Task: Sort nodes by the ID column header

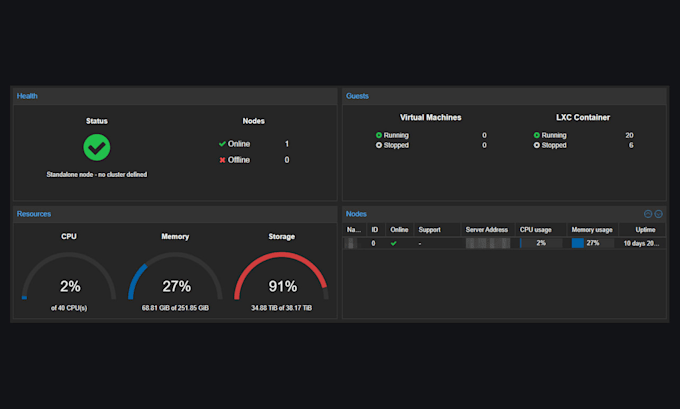Action: click(x=375, y=230)
